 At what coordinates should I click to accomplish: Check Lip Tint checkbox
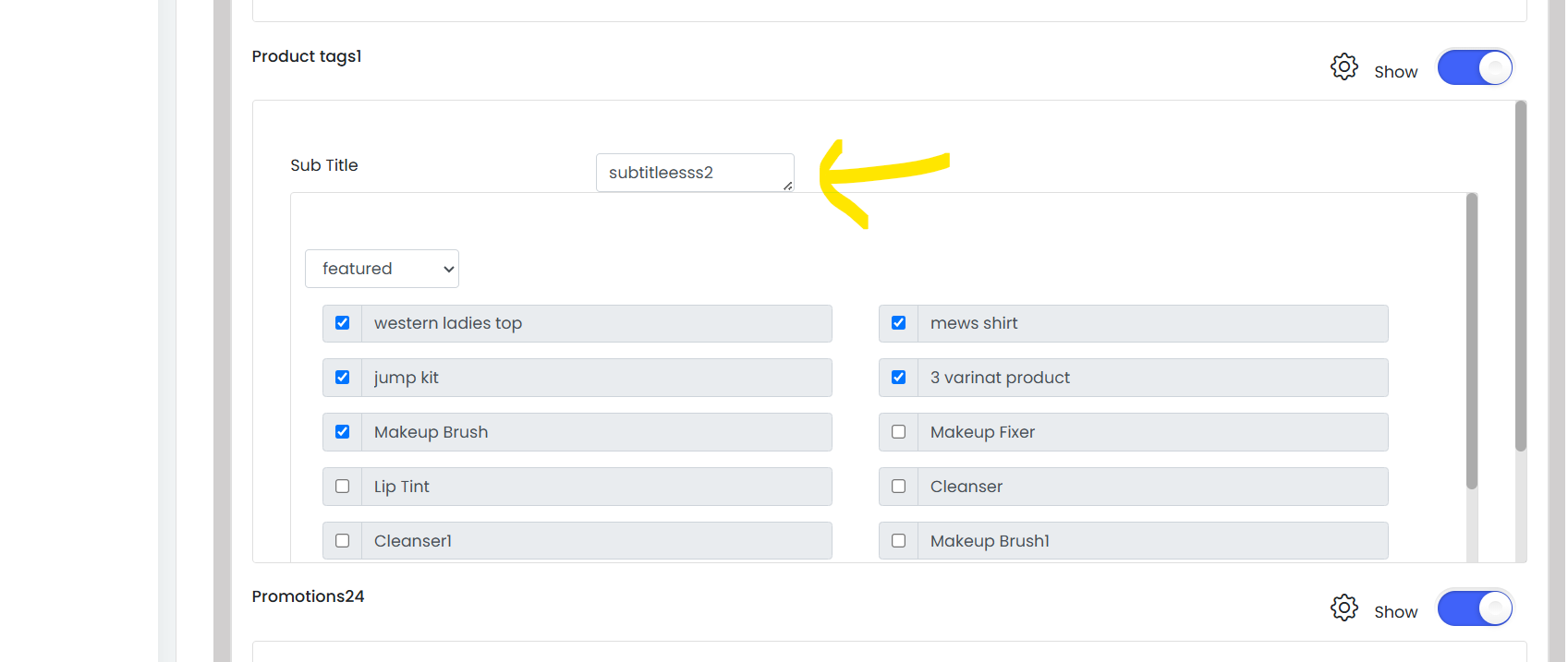click(x=342, y=487)
